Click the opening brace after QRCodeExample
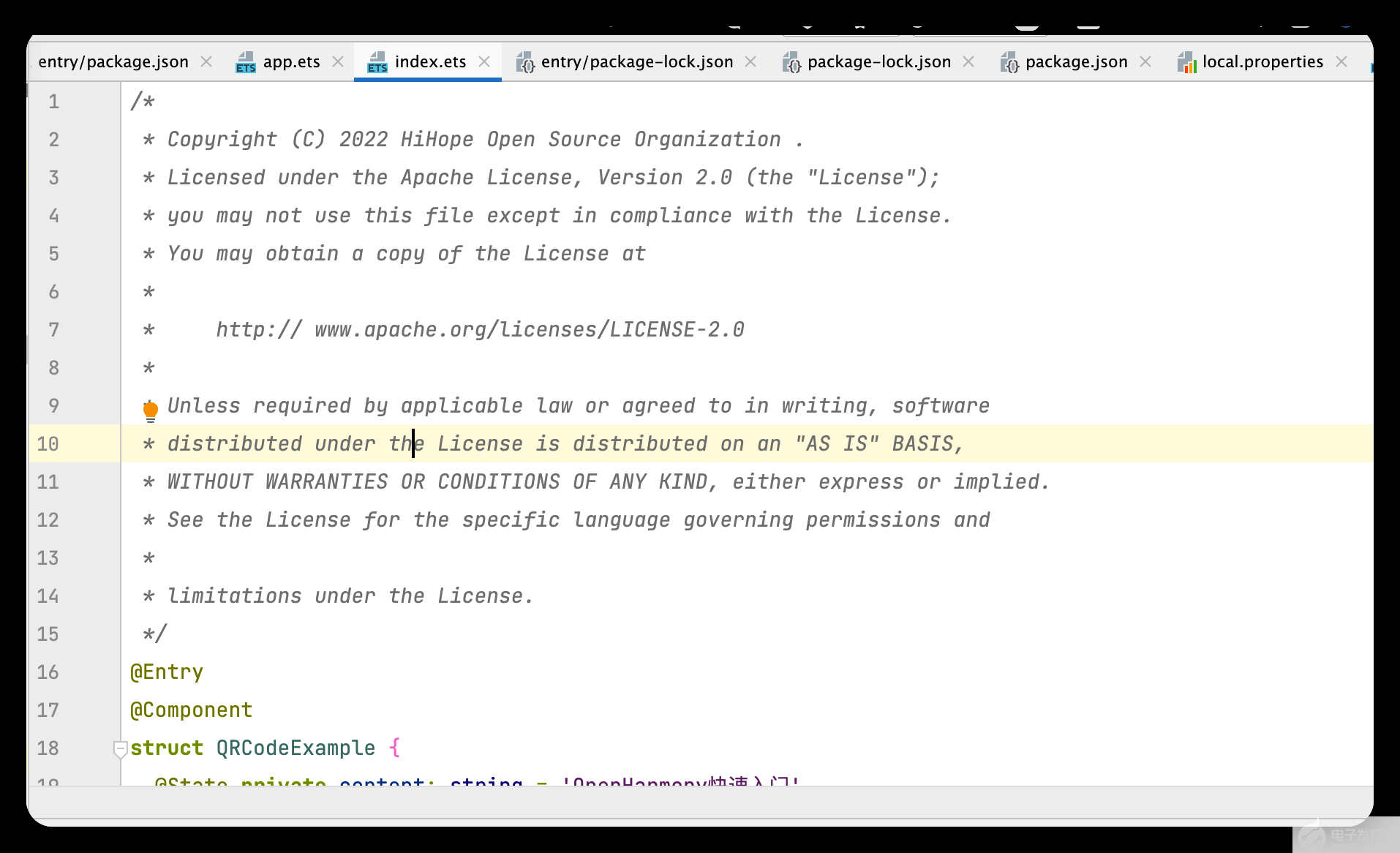The width and height of the screenshot is (1400, 853). 395,748
